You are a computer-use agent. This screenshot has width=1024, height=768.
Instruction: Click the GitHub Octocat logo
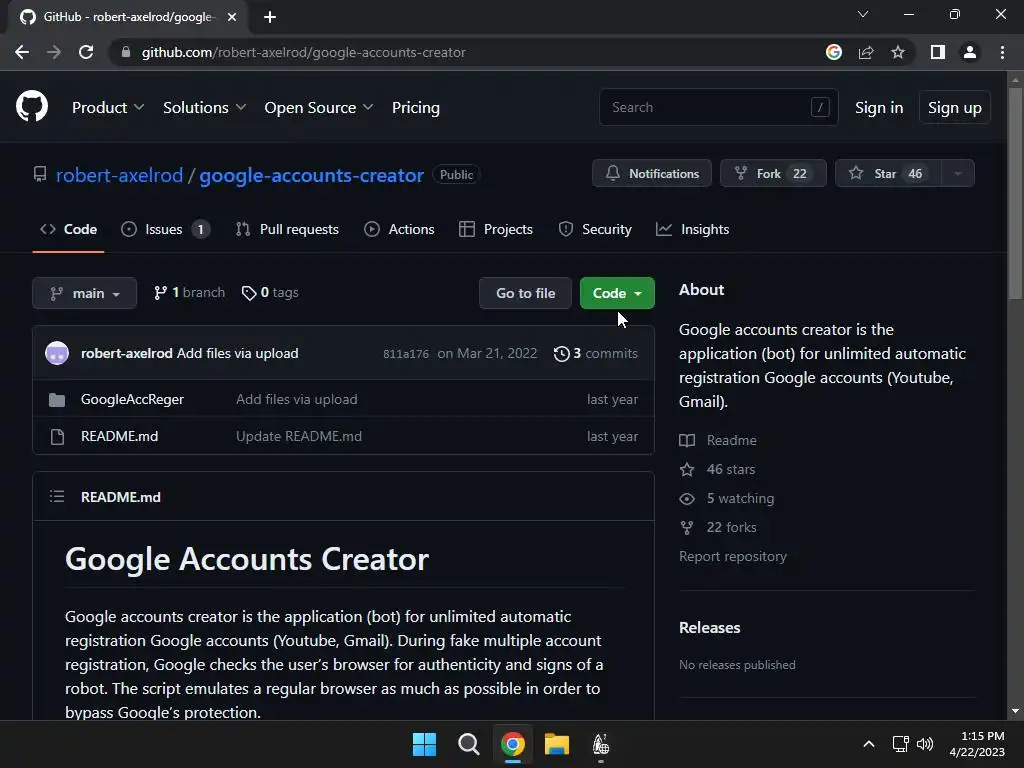coord(32,107)
